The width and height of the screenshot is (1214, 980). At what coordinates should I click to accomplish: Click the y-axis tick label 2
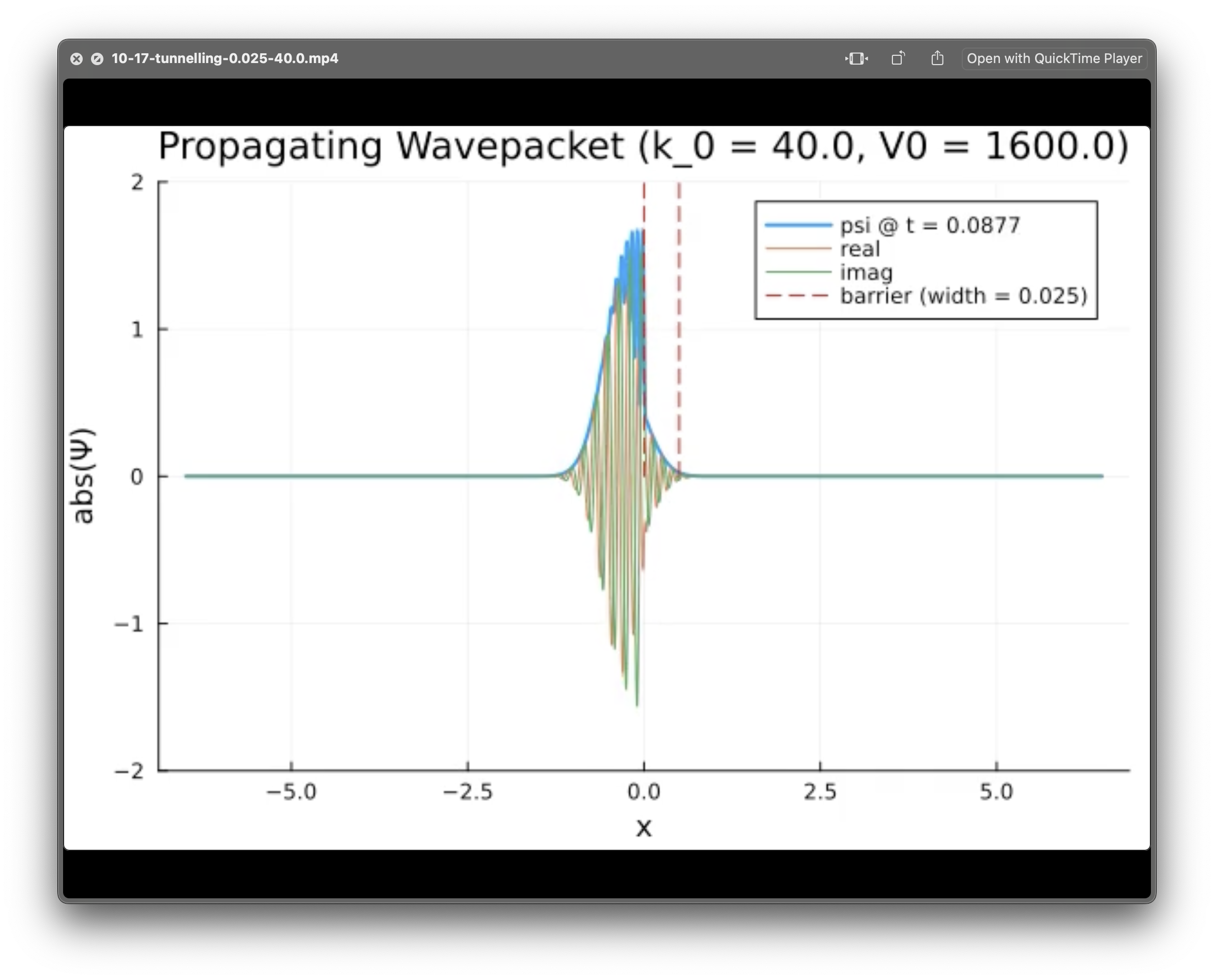click(136, 182)
